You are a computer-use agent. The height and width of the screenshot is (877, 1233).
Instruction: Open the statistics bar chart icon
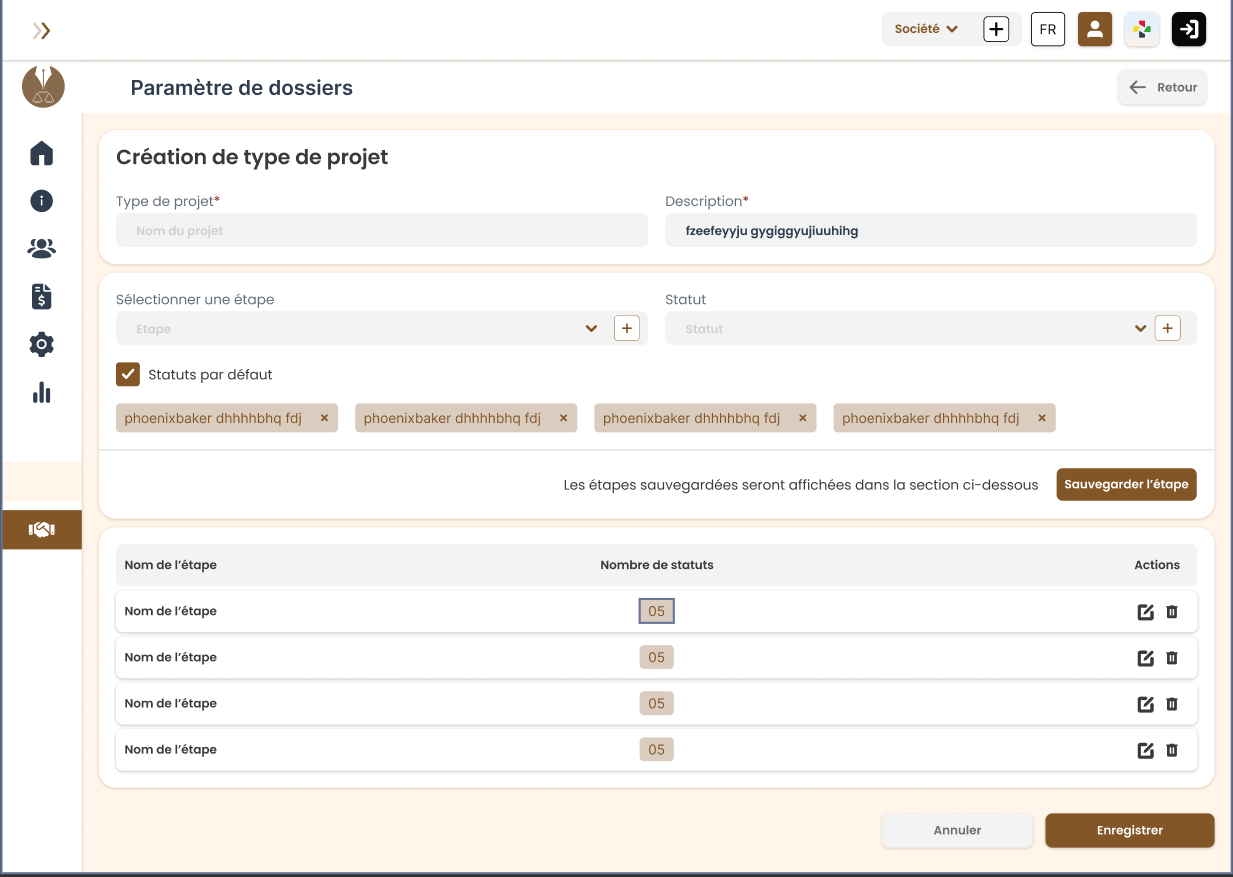click(x=41, y=392)
